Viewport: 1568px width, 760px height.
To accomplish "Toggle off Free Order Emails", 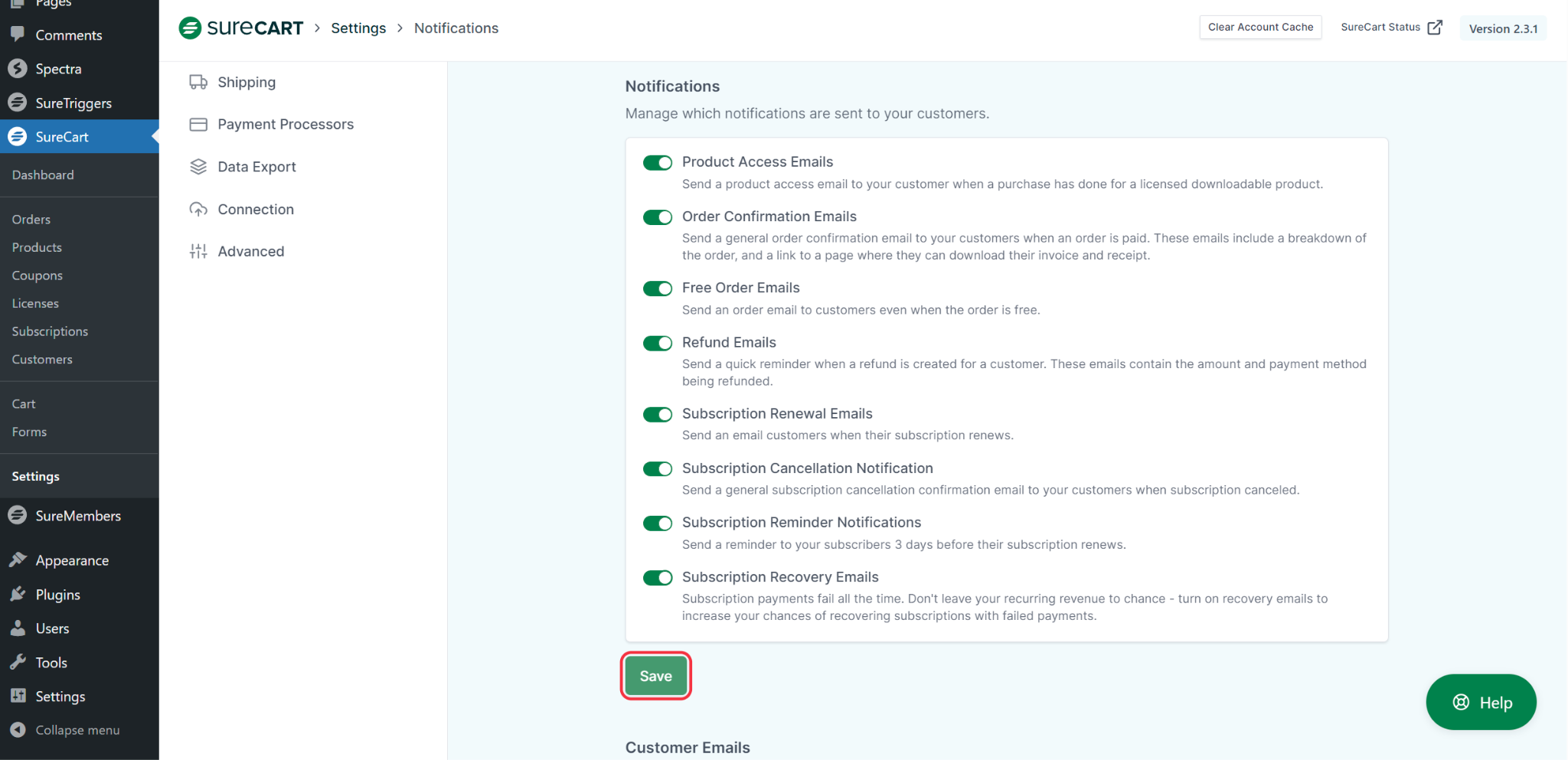I will pos(657,289).
